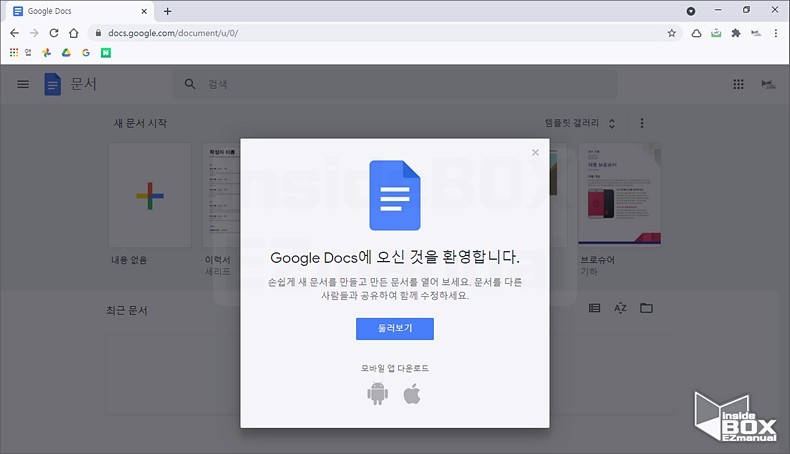Reload the page in Chrome
Image resolution: width=790 pixels, height=454 pixels.
pyautogui.click(x=54, y=33)
